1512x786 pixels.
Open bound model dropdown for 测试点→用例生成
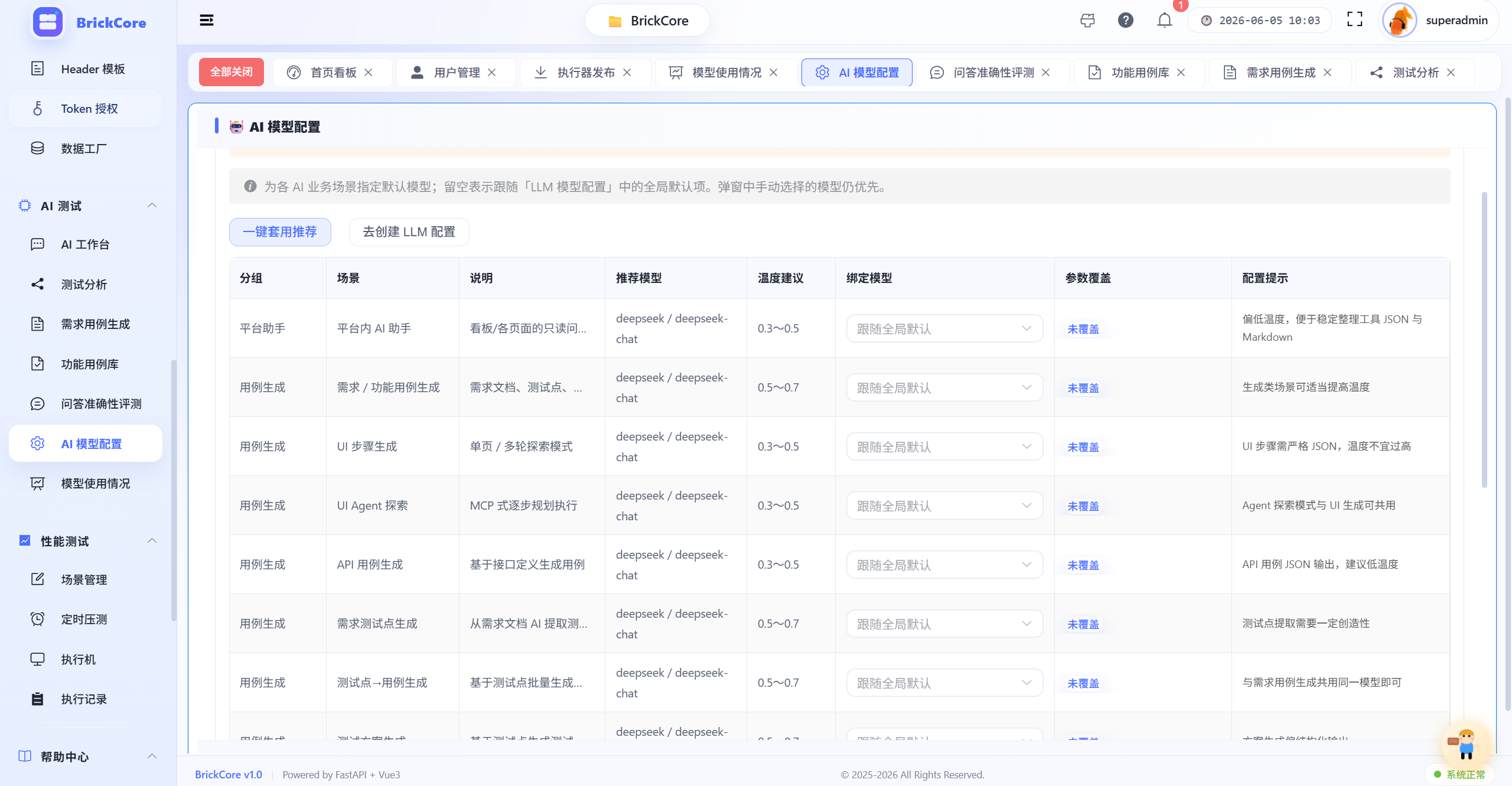pyautogui.click(x=944, y=683)
